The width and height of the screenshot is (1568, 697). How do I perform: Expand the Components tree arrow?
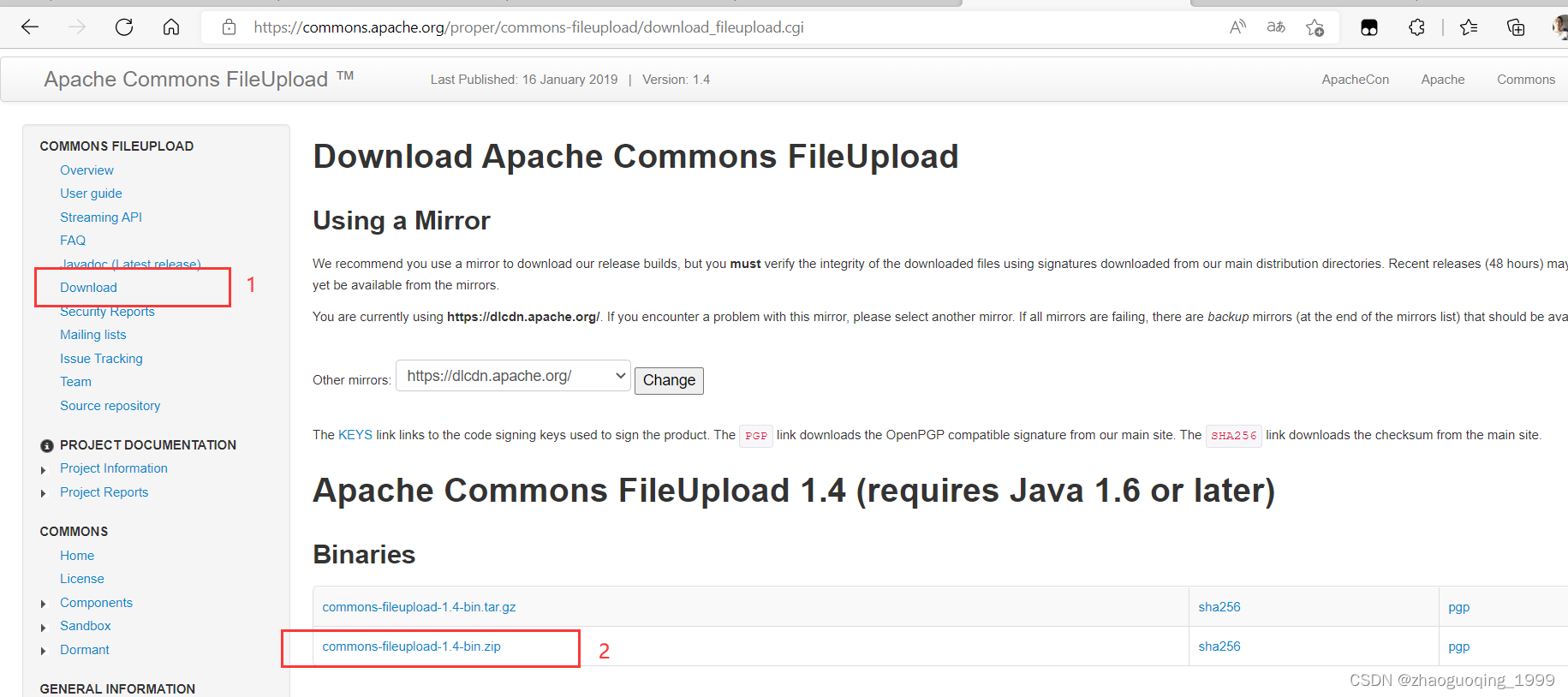point(44,605)
